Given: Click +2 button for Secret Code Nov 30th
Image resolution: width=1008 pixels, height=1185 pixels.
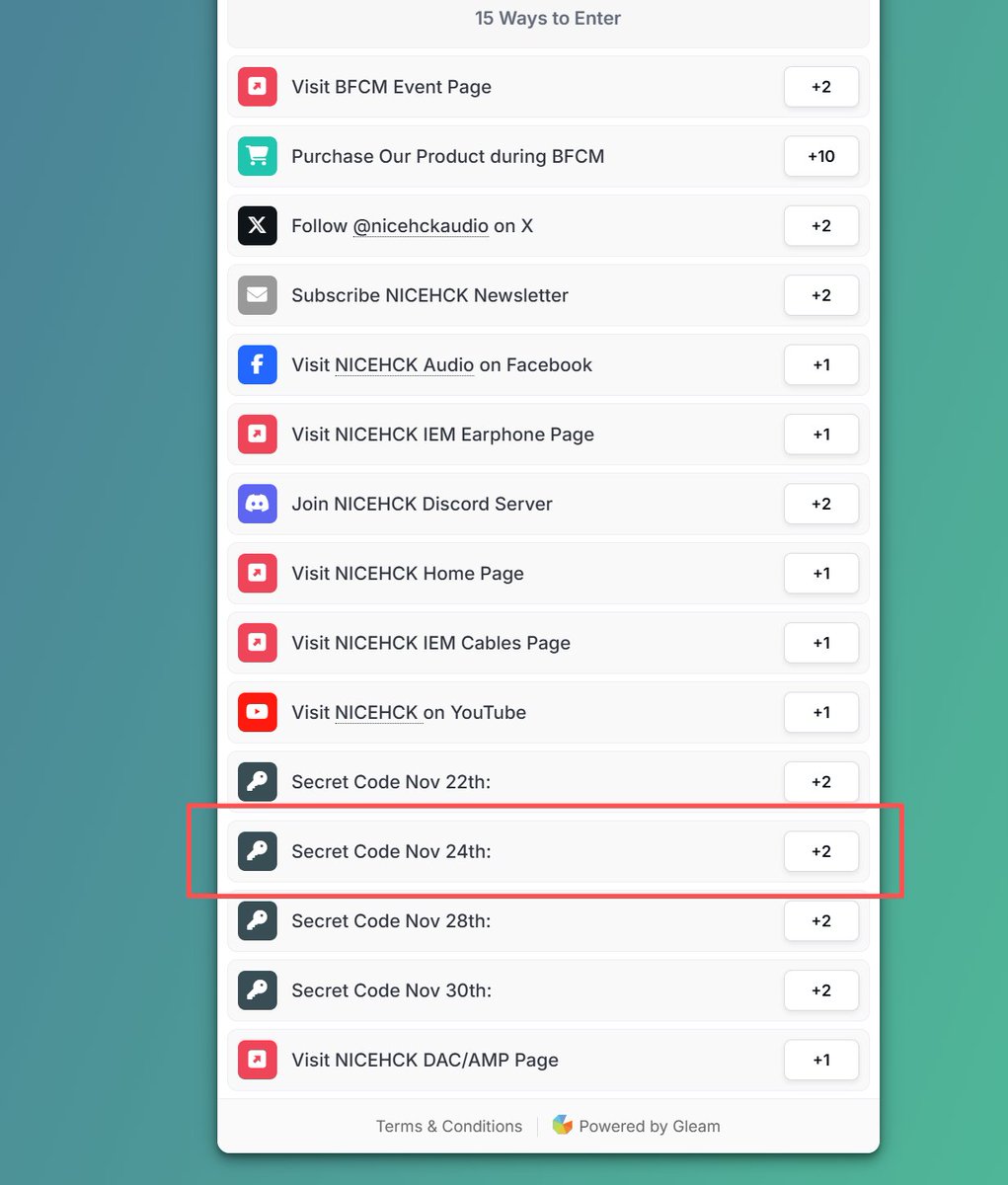Looking at the screenshot, I should (x=821, y=990).
